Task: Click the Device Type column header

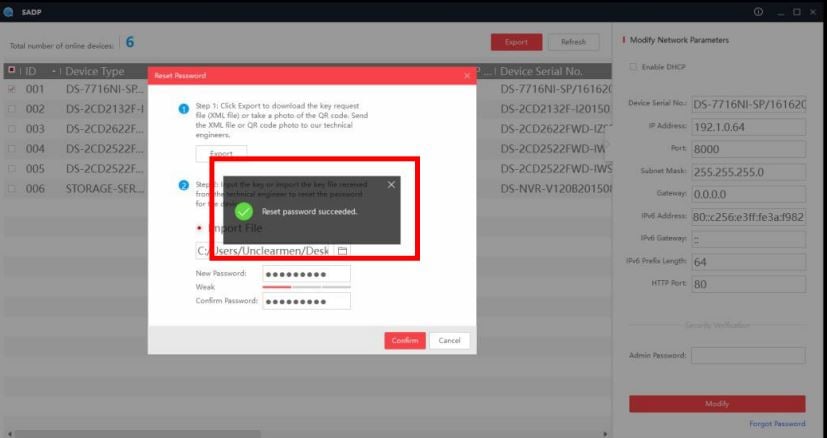Action: (95, 72)
